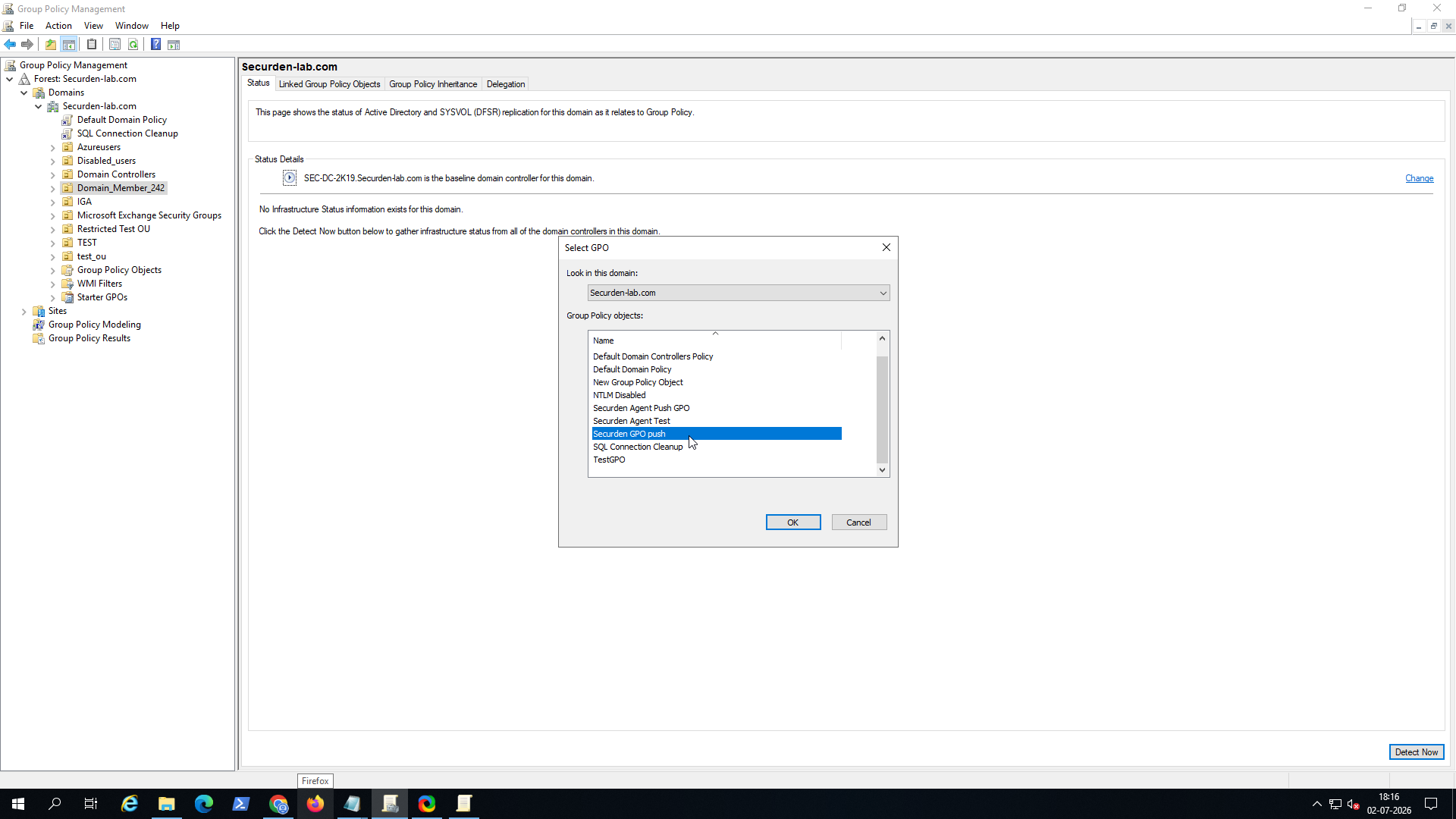Screen dimensions: 1456x819
Task: Select 'New Group Policy Object' in list
Action: (638, 382)
